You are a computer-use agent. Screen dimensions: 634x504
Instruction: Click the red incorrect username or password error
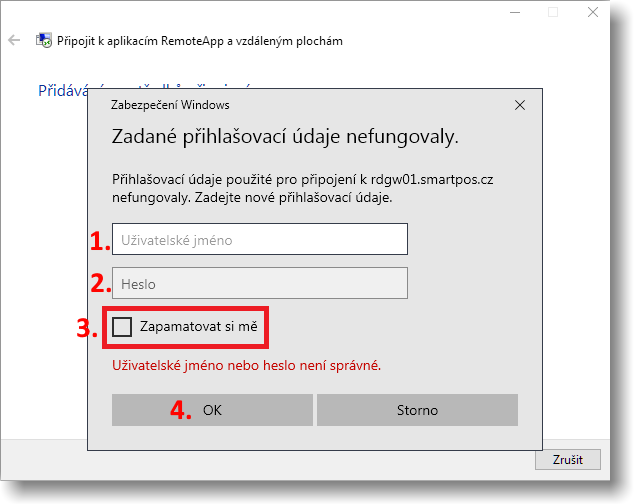coord(246,365)
